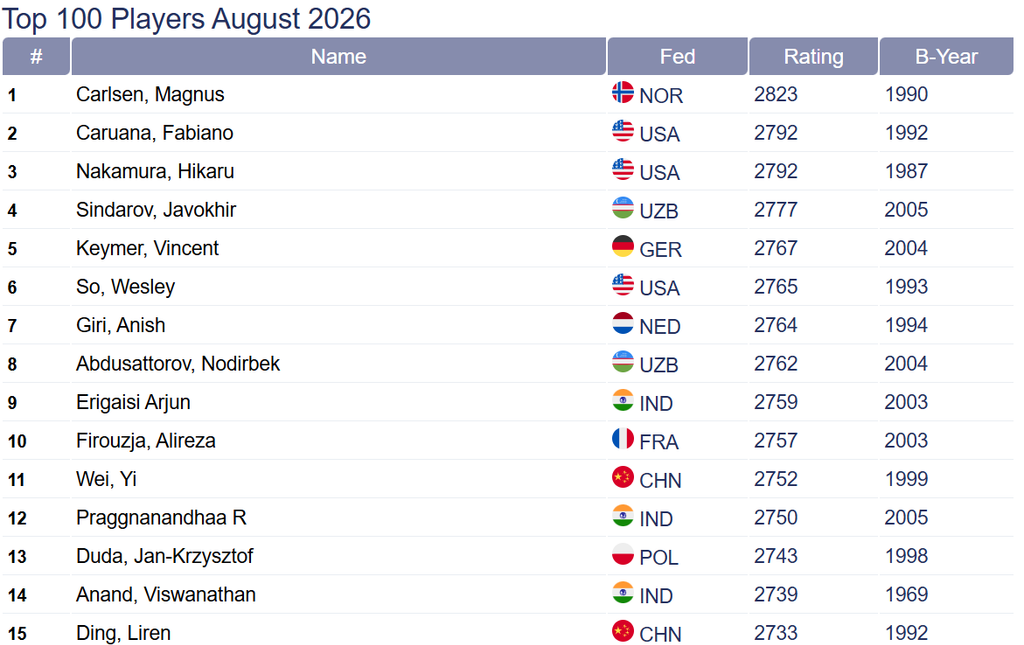The image size is (1024, 645).
Task: Open Carlsen, Magnus player profile
Action: point(150,95)
